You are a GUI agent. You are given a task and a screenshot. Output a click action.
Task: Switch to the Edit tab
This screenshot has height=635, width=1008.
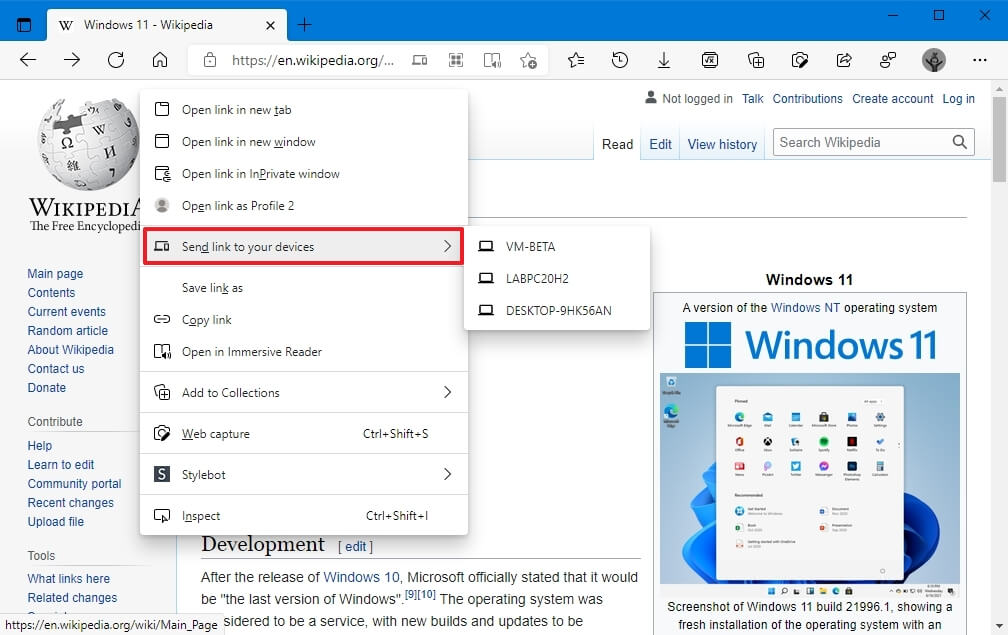[660, 145]
